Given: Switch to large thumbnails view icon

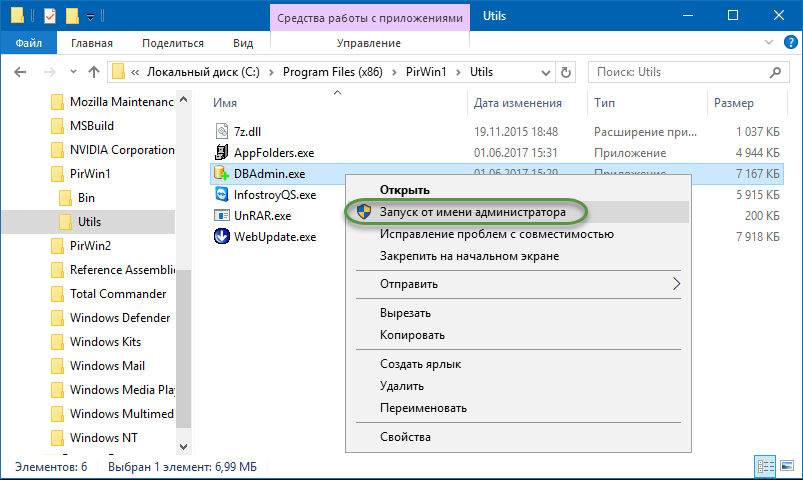Looking at the screenshot, I should coord(787,466).
